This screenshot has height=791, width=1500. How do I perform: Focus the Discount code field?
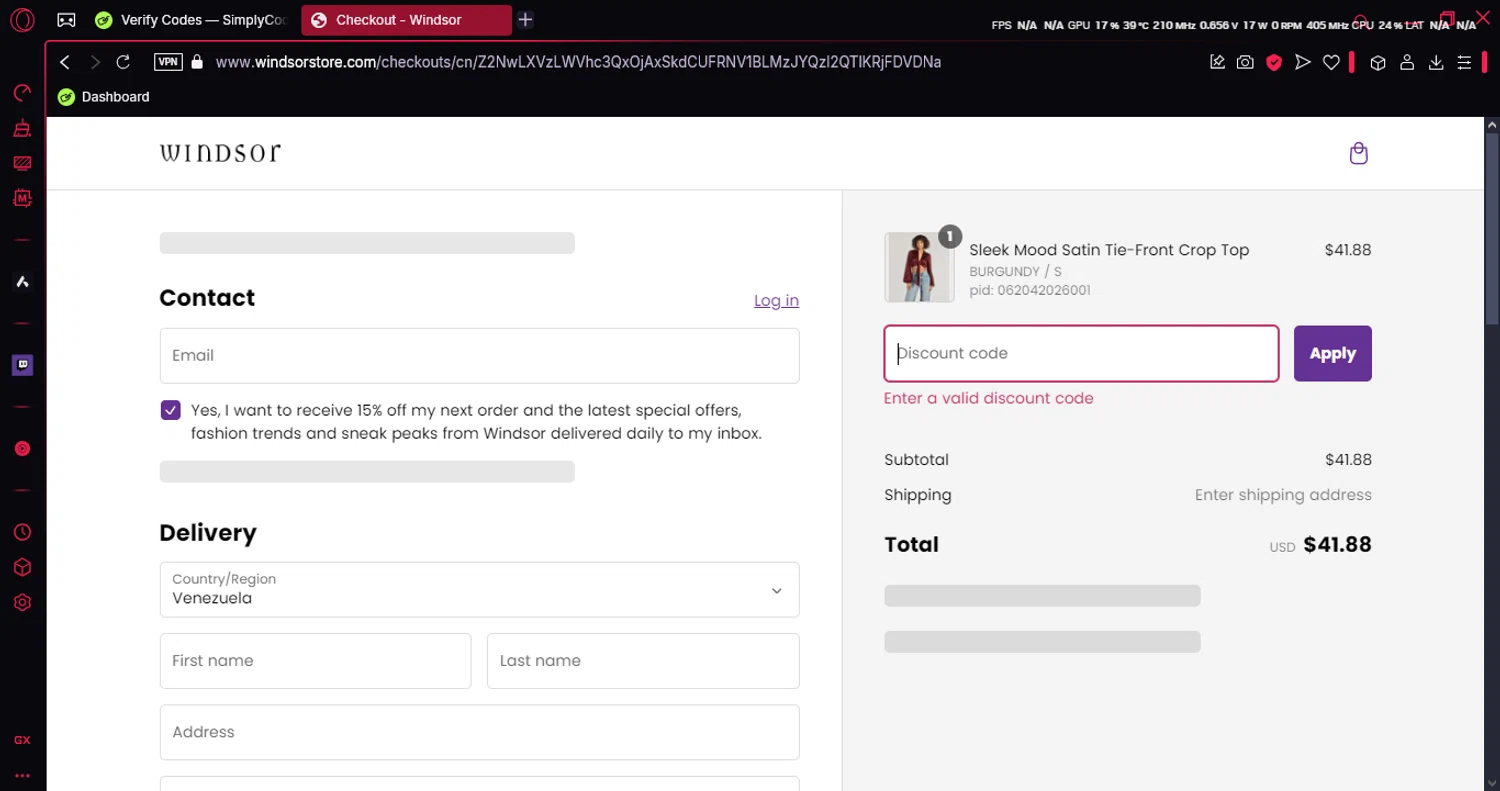(1081, 353)
